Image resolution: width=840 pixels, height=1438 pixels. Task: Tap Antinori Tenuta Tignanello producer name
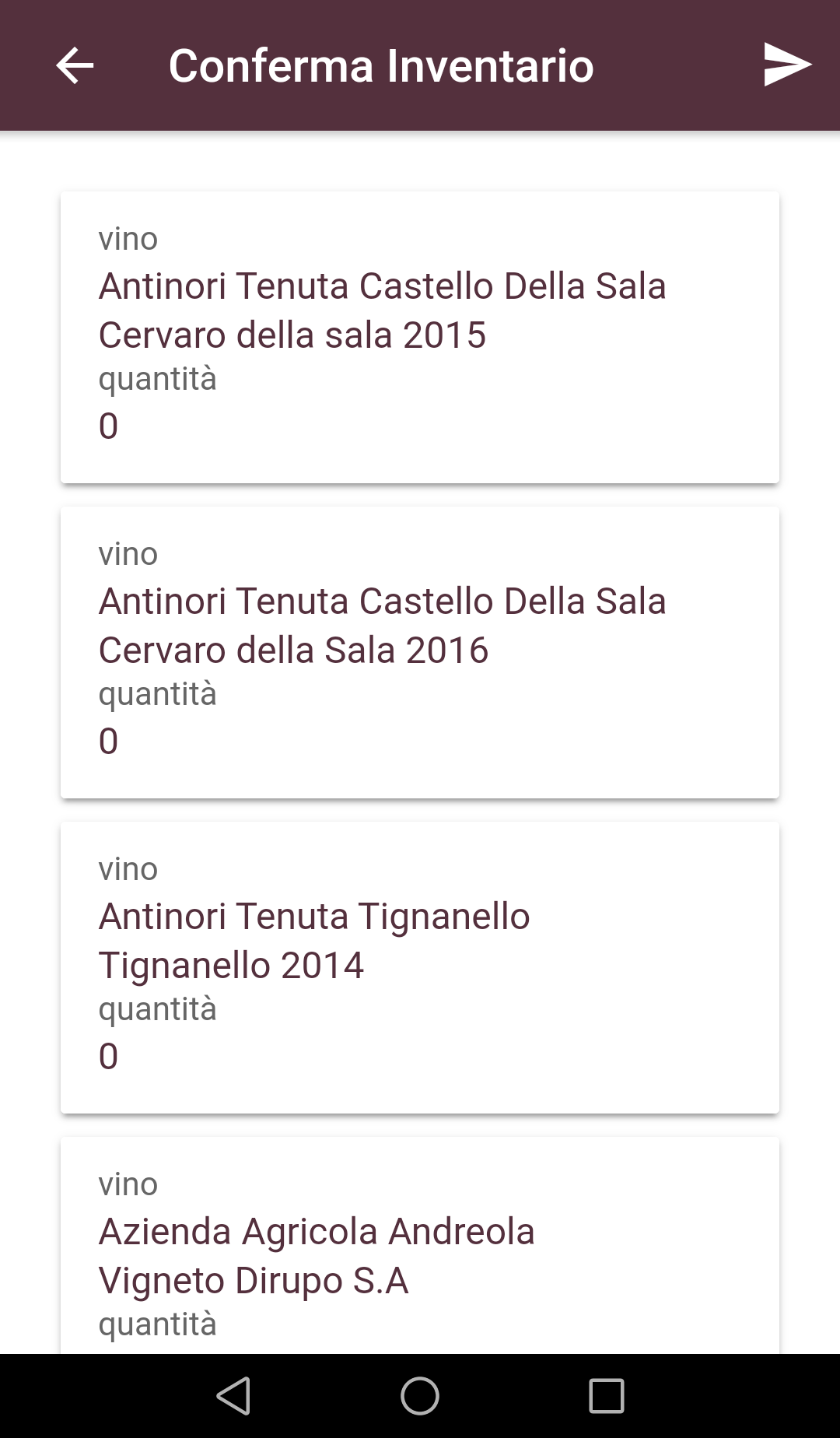point(314,917)
